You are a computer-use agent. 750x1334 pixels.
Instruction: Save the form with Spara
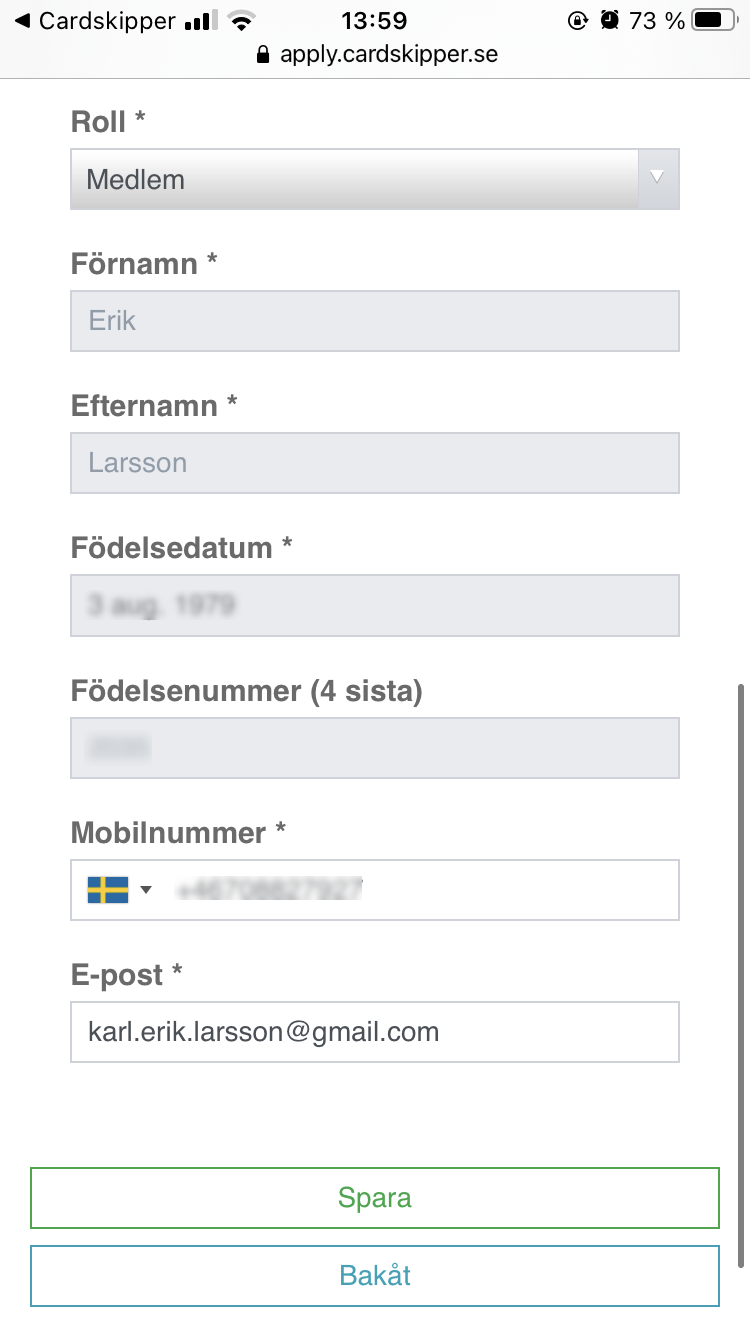[375, 1198]
